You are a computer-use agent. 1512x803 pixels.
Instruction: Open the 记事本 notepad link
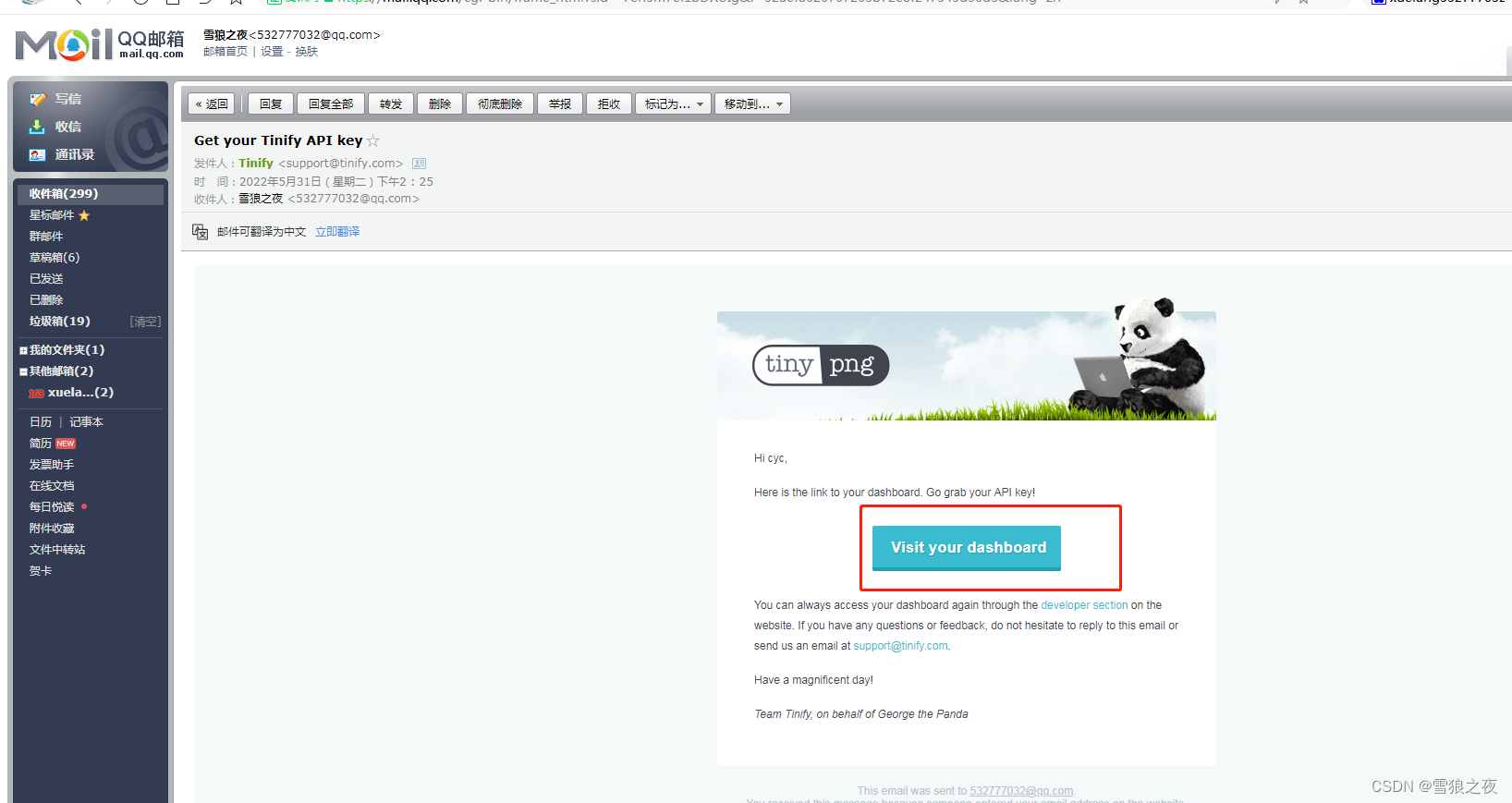click(x=86, y=422)
